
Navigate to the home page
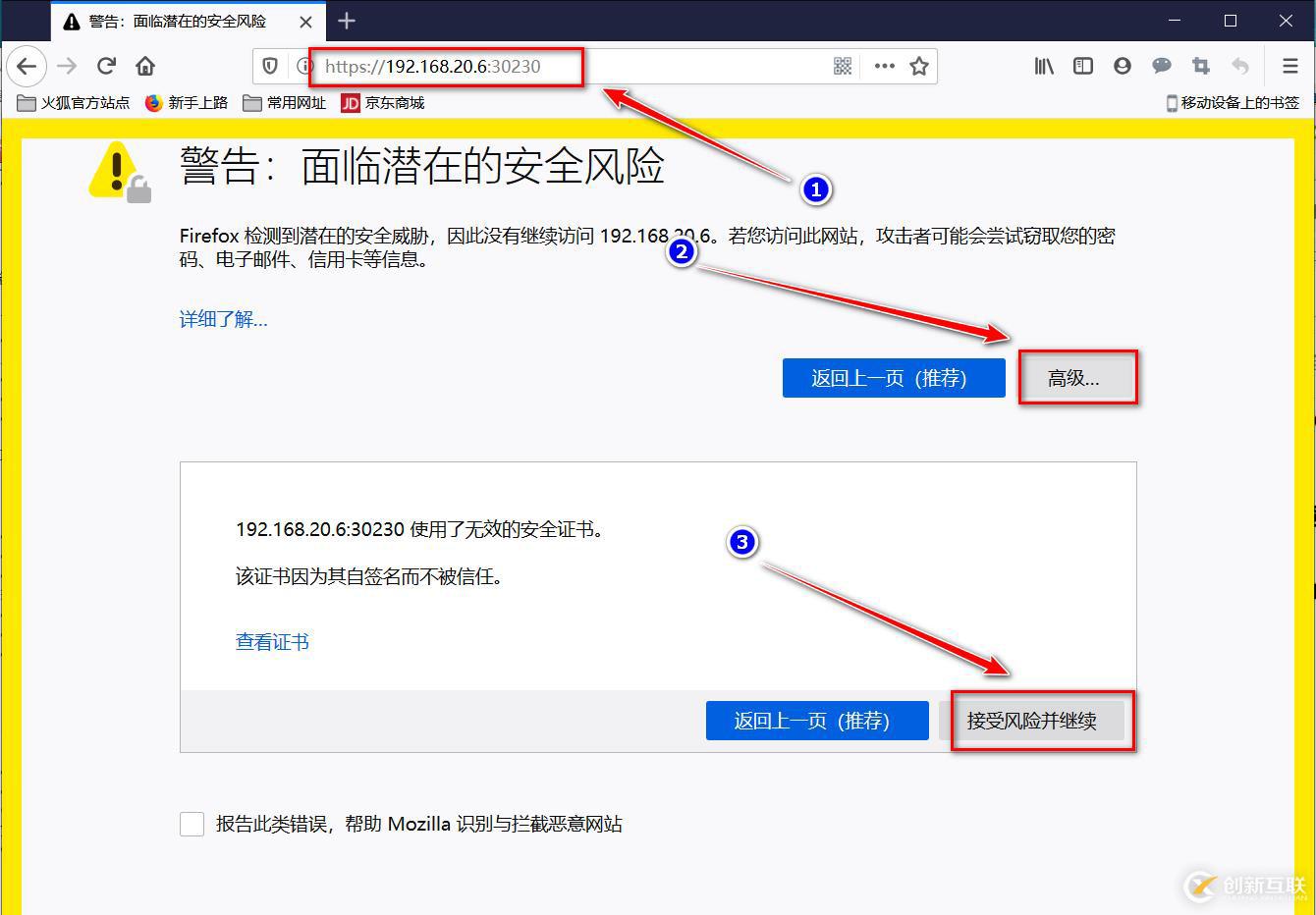(145, 66)
